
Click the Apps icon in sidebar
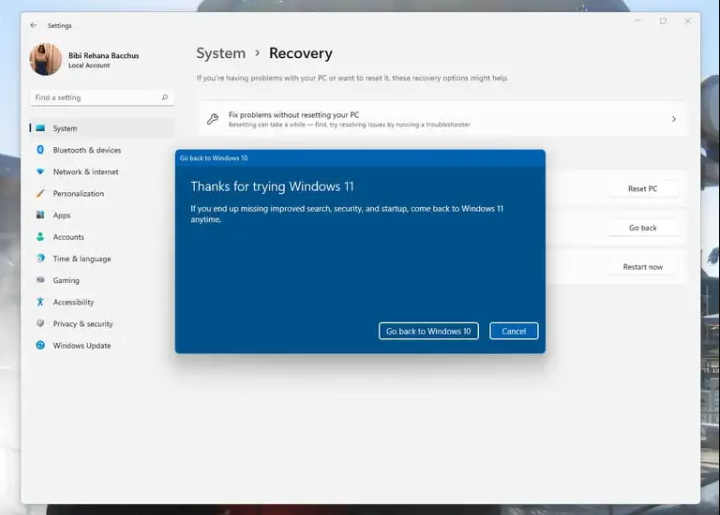pyautogui.click(x=40, y=215)
